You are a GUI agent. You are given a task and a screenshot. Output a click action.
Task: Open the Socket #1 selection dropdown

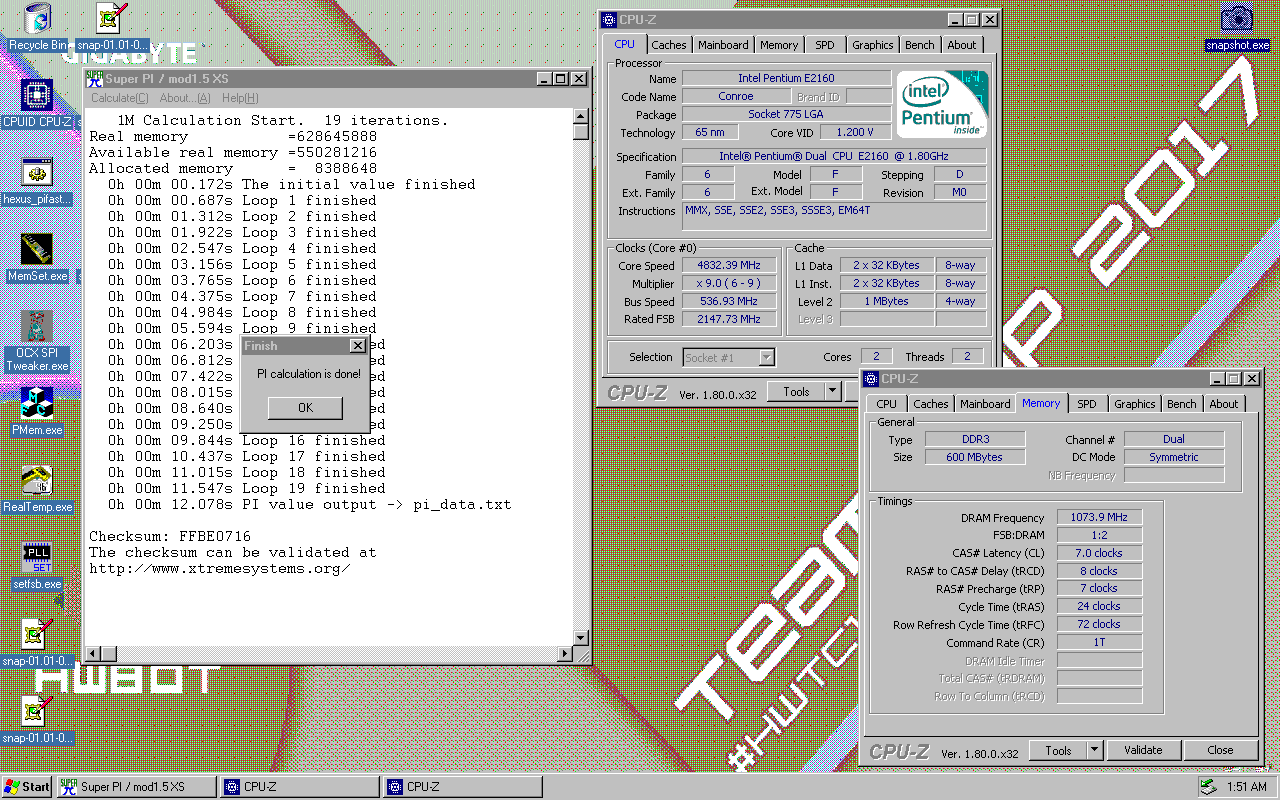tap(729, 357)
